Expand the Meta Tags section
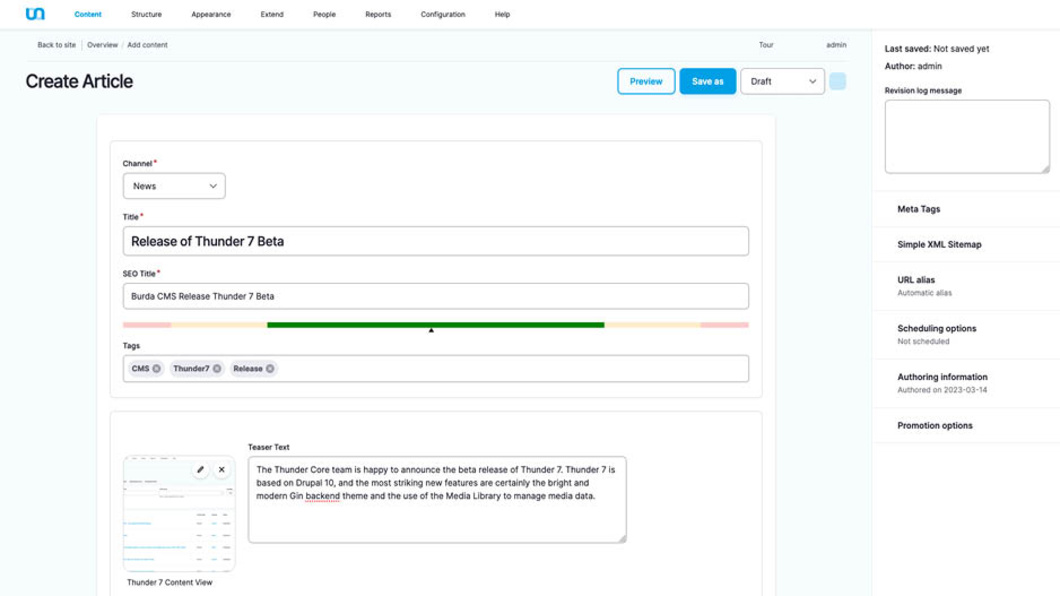The width and height of the screenshot is (1060, 596). pyautogui.click(x=918, y=209)
